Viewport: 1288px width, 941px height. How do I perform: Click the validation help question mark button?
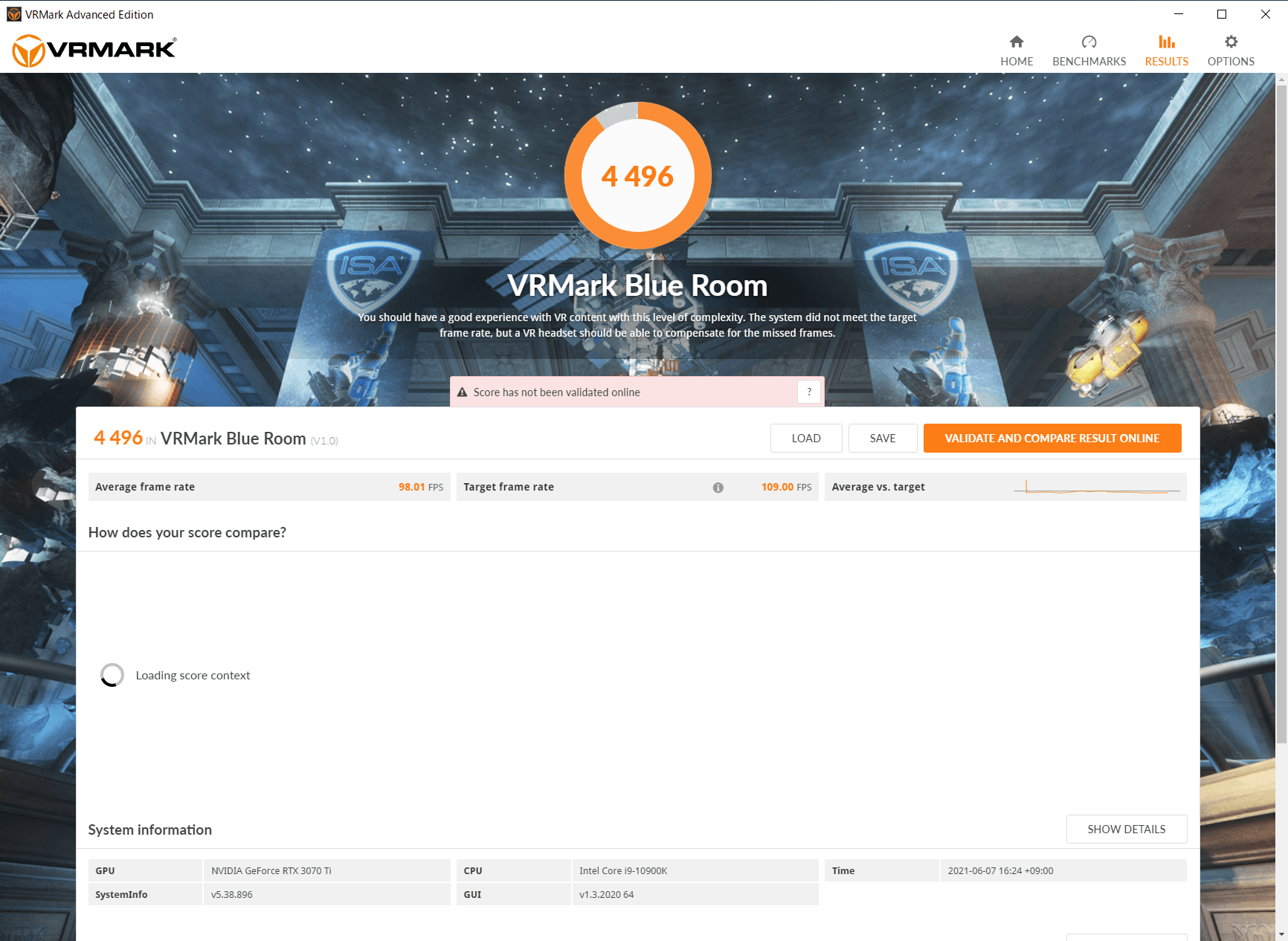[809, 392]
